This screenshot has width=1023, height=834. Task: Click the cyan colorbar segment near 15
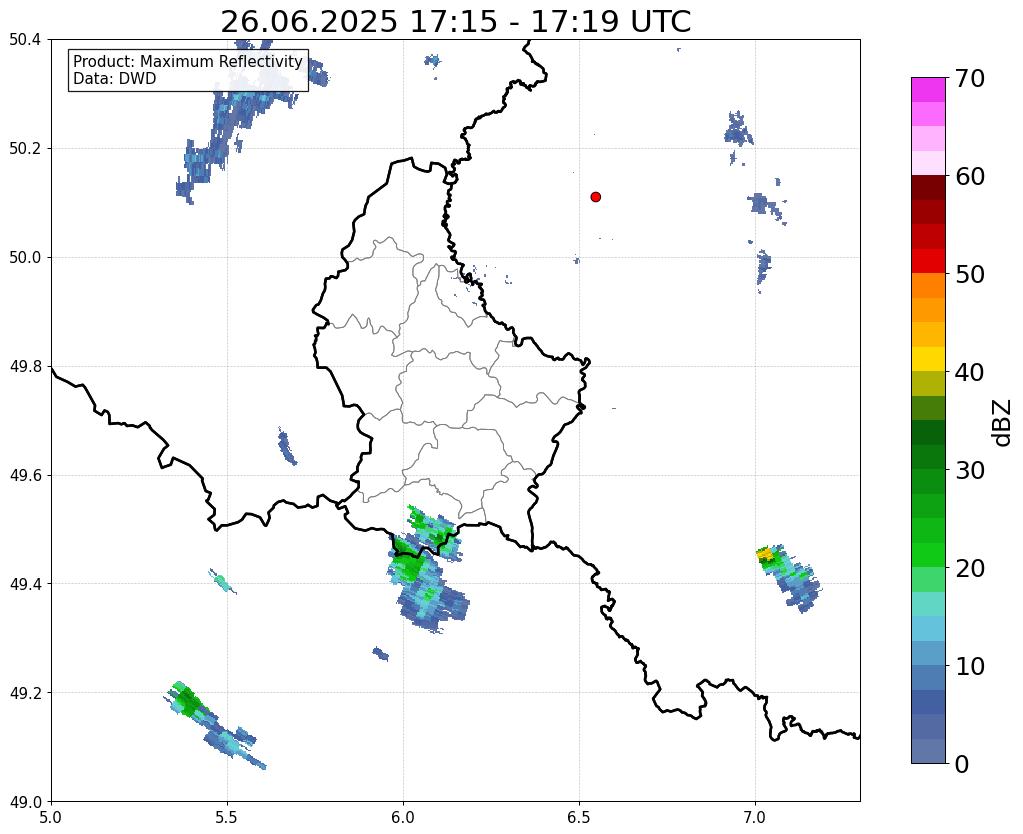(x=928, y=604)
